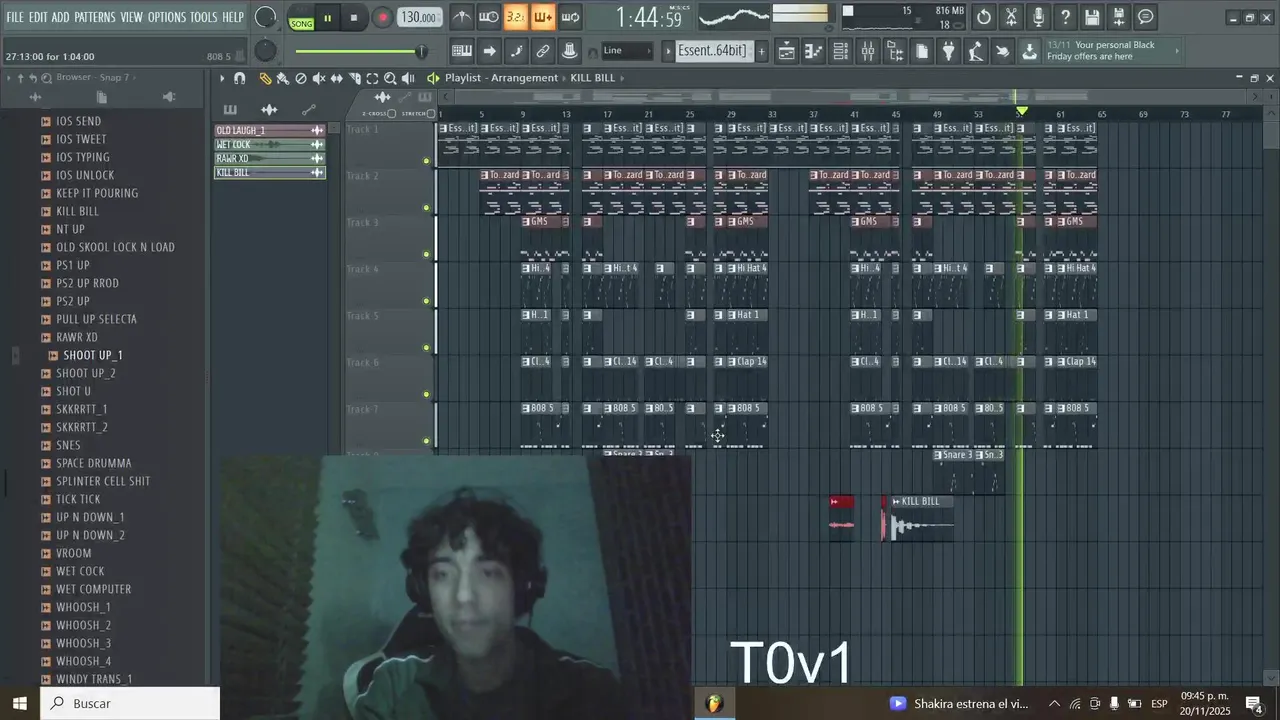The width and height of the screenshot is (1280, 720).
Task: Open the TOOLS menu
Action: click(203, 17)
